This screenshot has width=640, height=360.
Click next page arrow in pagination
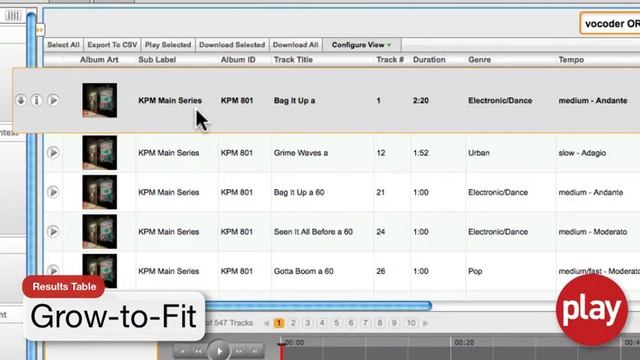pos(426,323)
